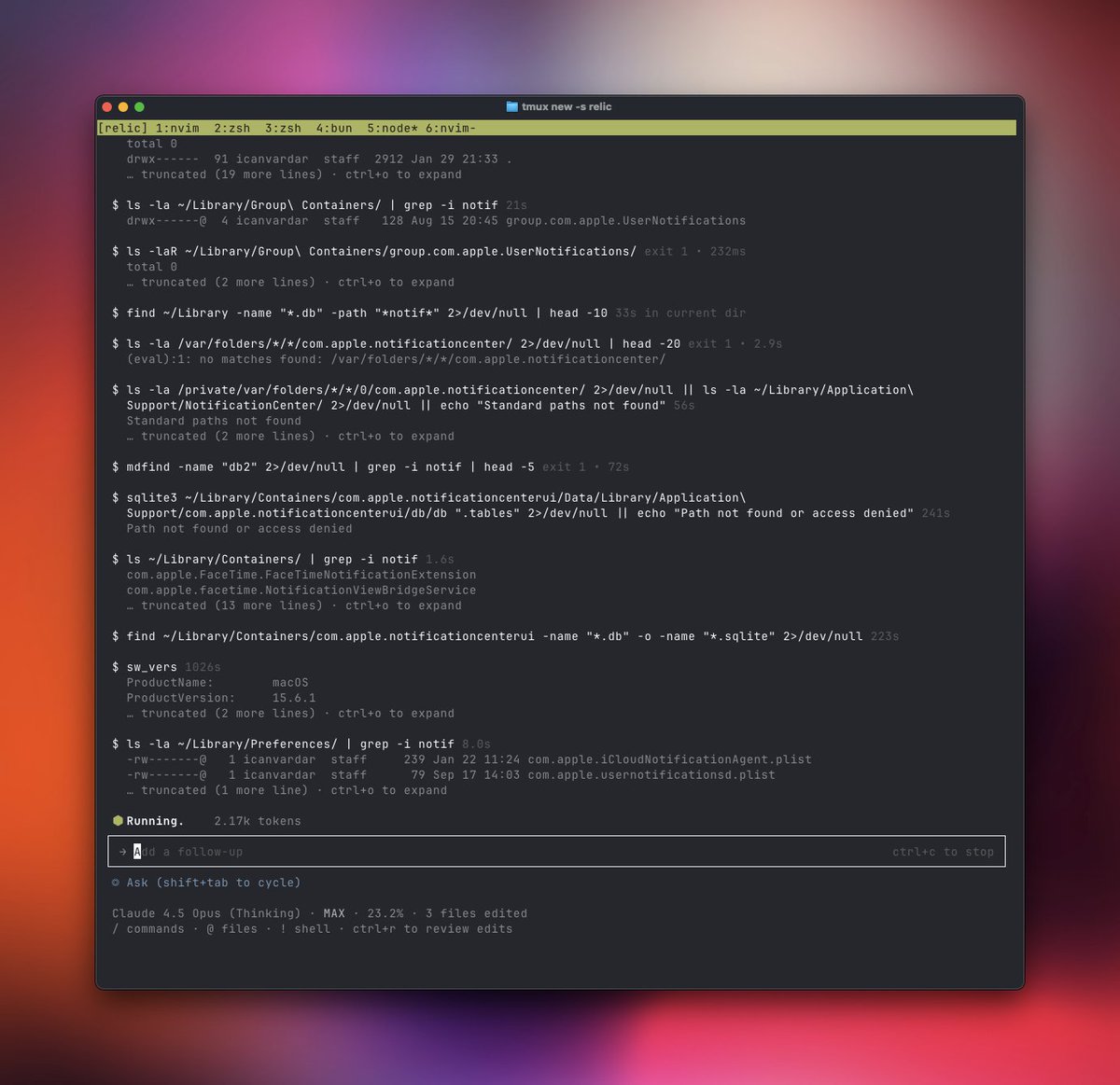Expand the truncated 19 more lines output

coord(294,174)
